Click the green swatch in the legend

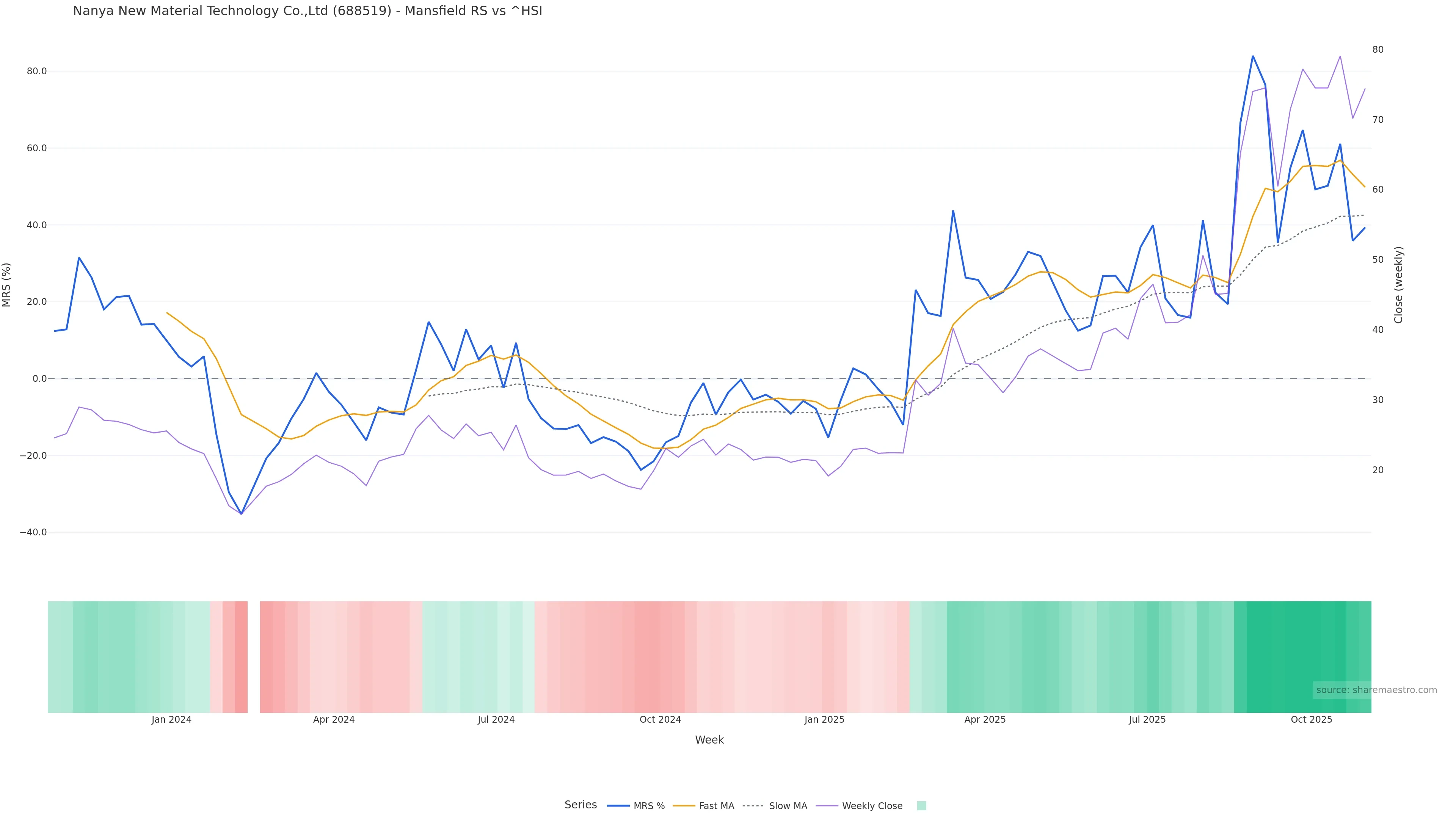(921, 806)
